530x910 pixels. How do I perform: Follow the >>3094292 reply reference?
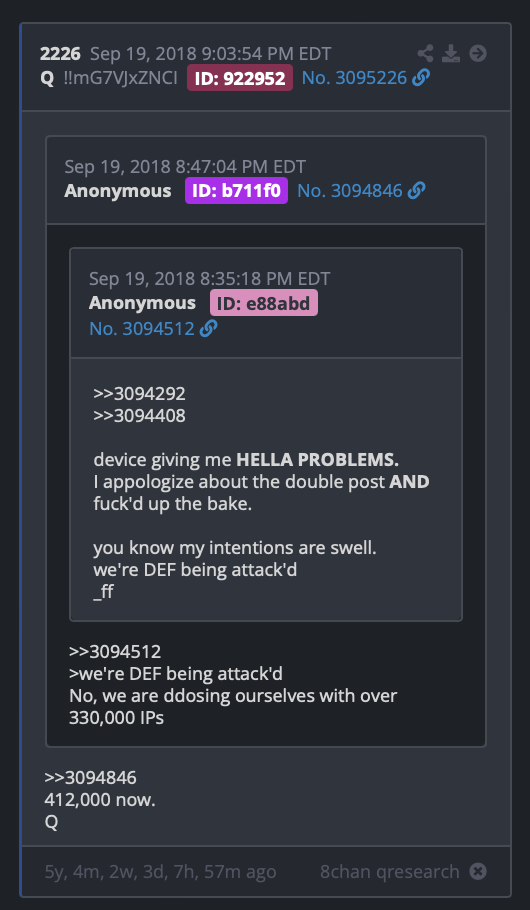click(x=139, y=394)
